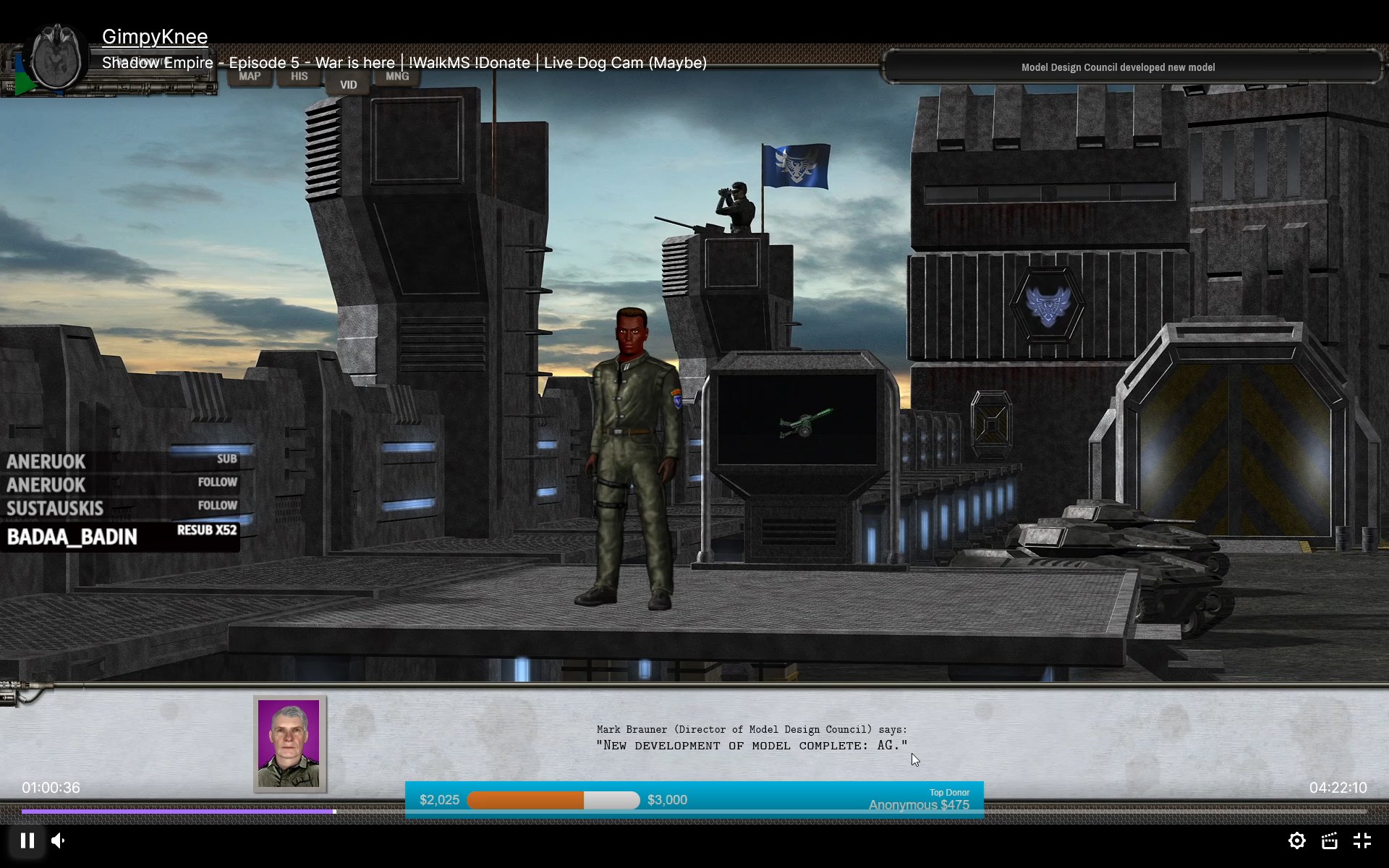The width and height of the screenshot is (1389, 868).
Task: Click the elapsed time 01:00:36
Action: click(x=51, y=788)
